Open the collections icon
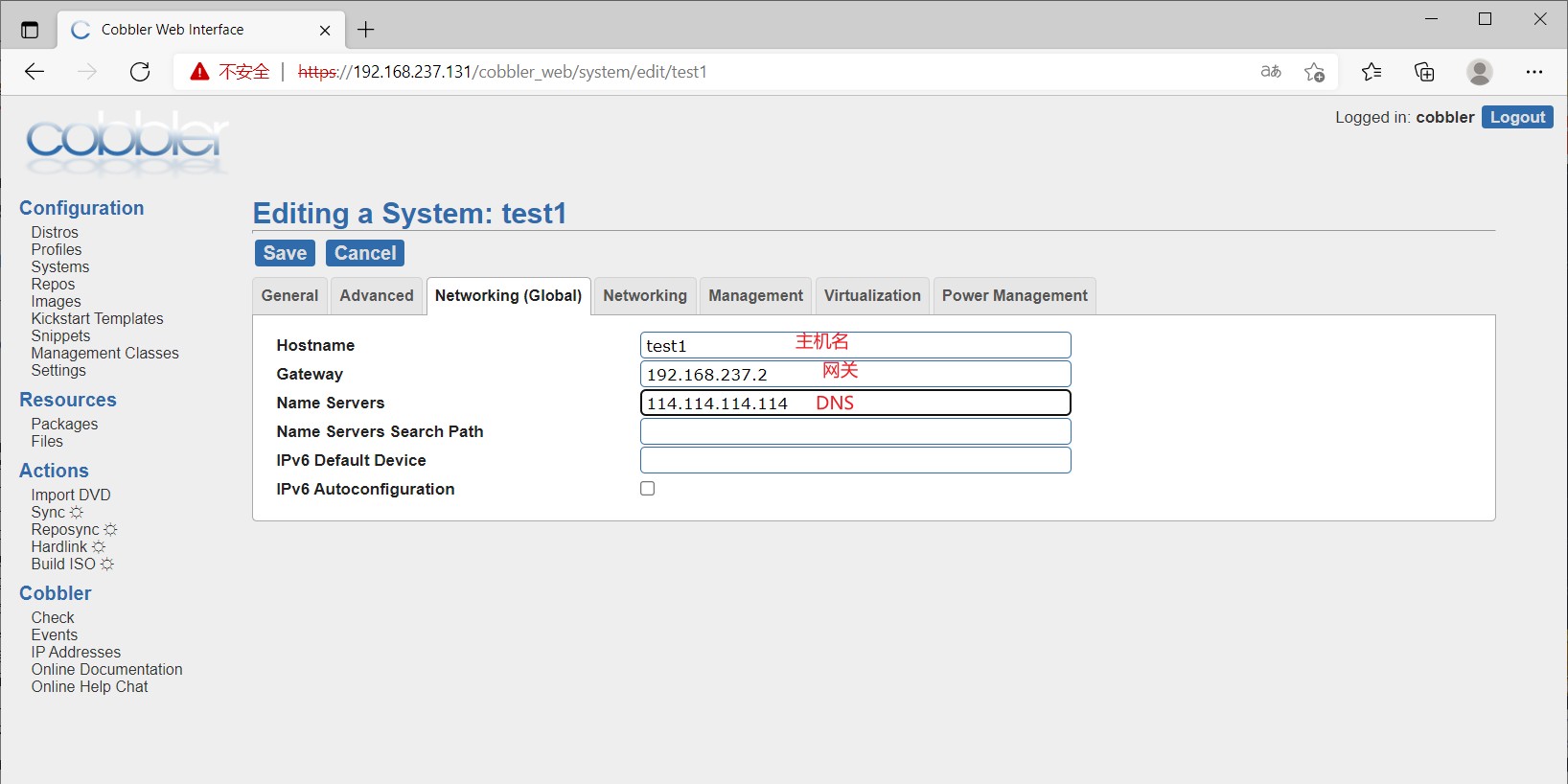The width and height of the screenshot is (1568, 784). point(1424,72)
